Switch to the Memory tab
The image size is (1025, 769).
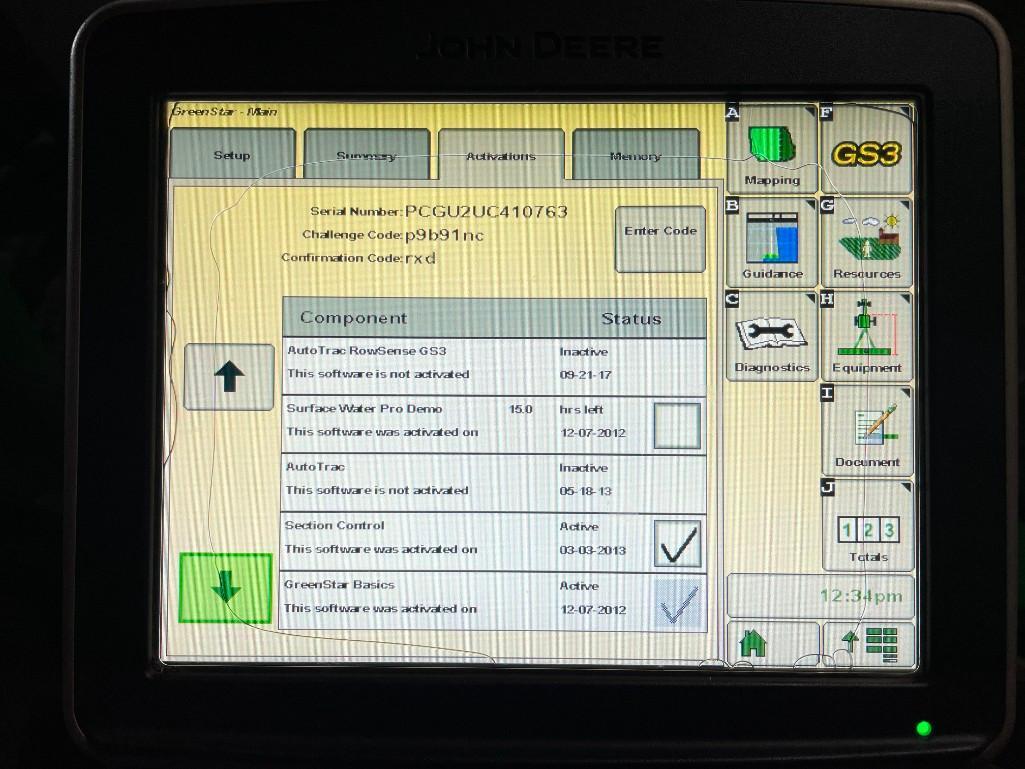tap(635, 155)
